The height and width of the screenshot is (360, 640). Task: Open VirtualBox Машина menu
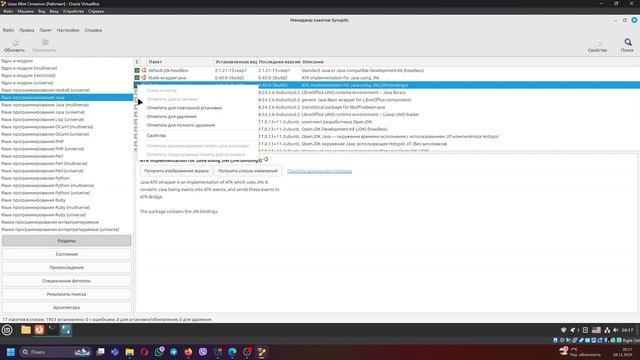pos(25,11)
